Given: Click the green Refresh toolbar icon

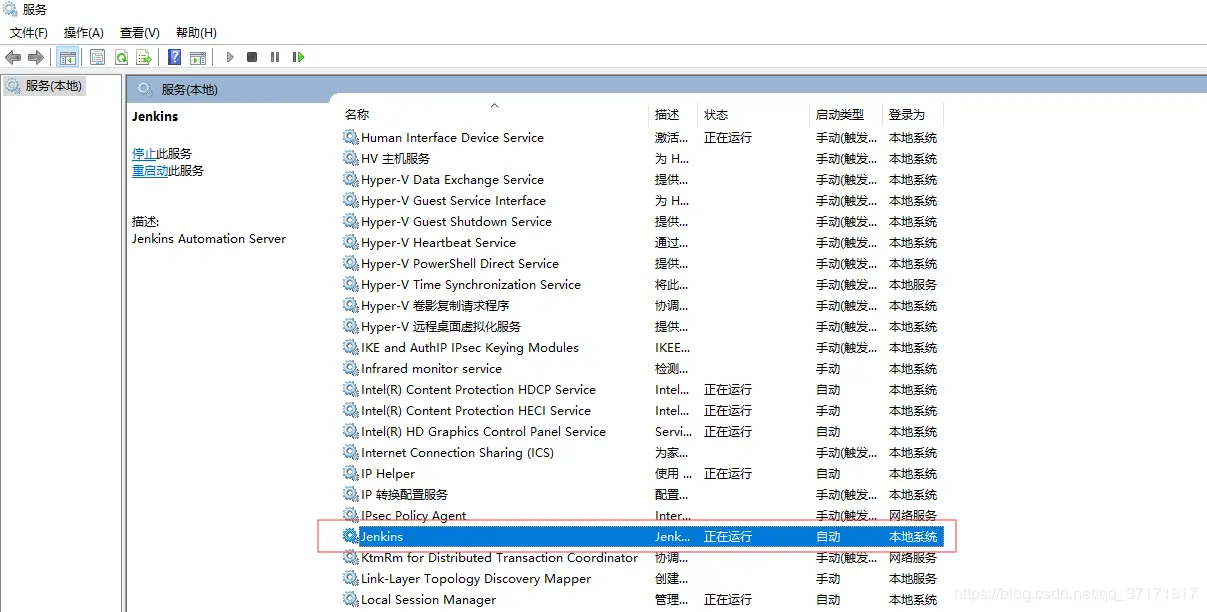Looking at the screenshot, I should coord(121,58).
